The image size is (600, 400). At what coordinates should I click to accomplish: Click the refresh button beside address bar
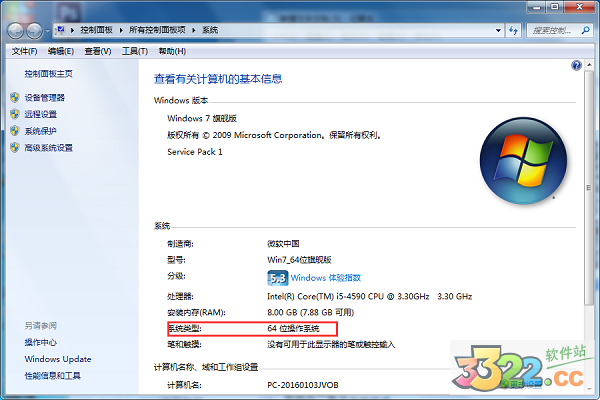click(514, 30)
